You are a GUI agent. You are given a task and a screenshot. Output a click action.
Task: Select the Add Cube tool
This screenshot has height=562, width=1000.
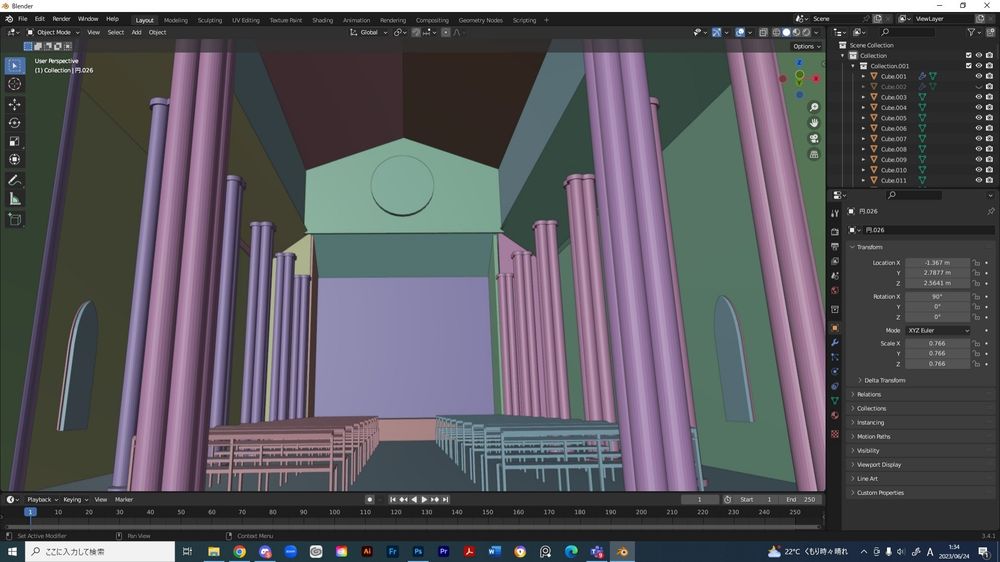point(15,220)
